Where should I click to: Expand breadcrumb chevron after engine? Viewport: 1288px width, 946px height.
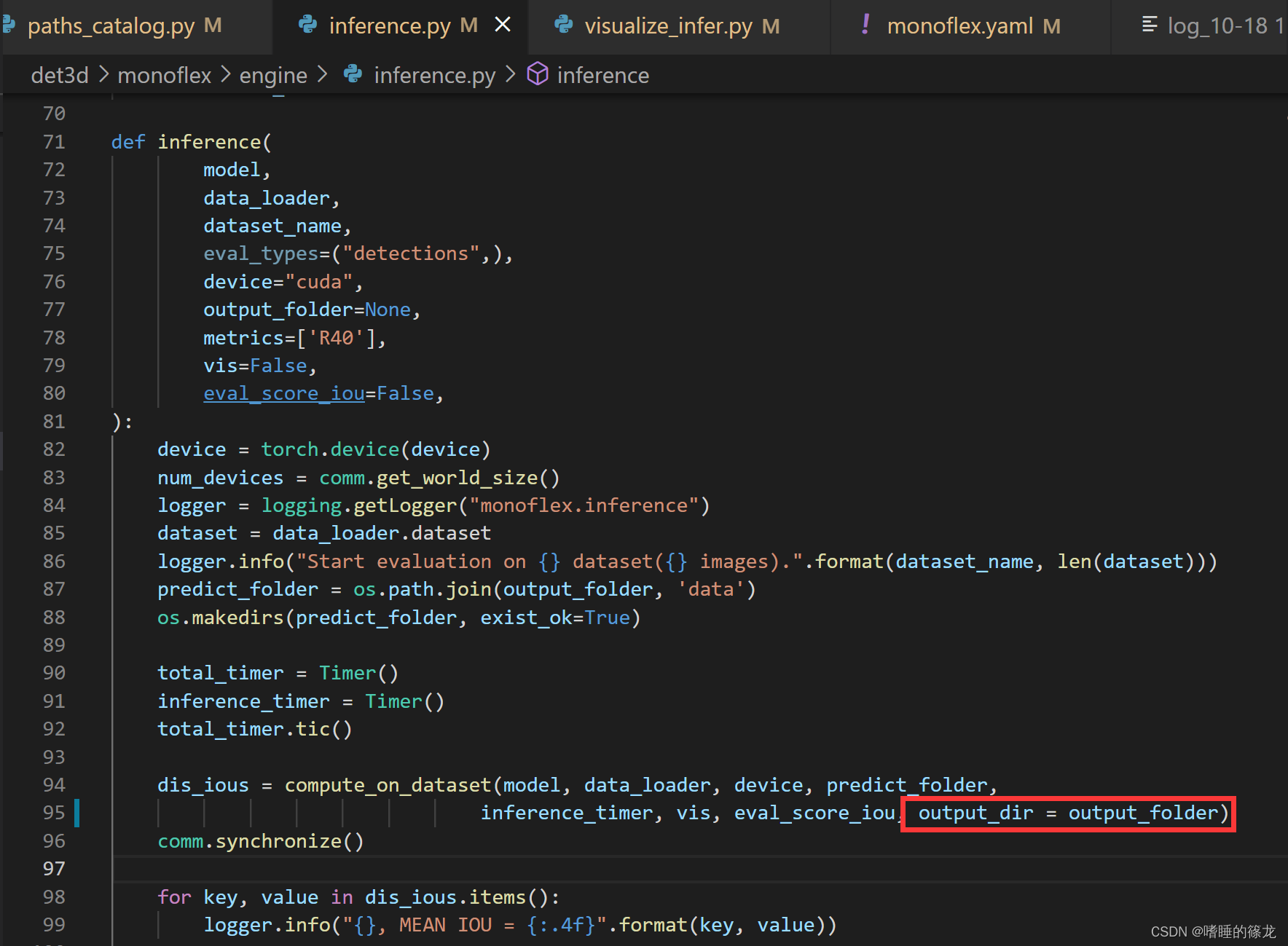tap(322, 74)
